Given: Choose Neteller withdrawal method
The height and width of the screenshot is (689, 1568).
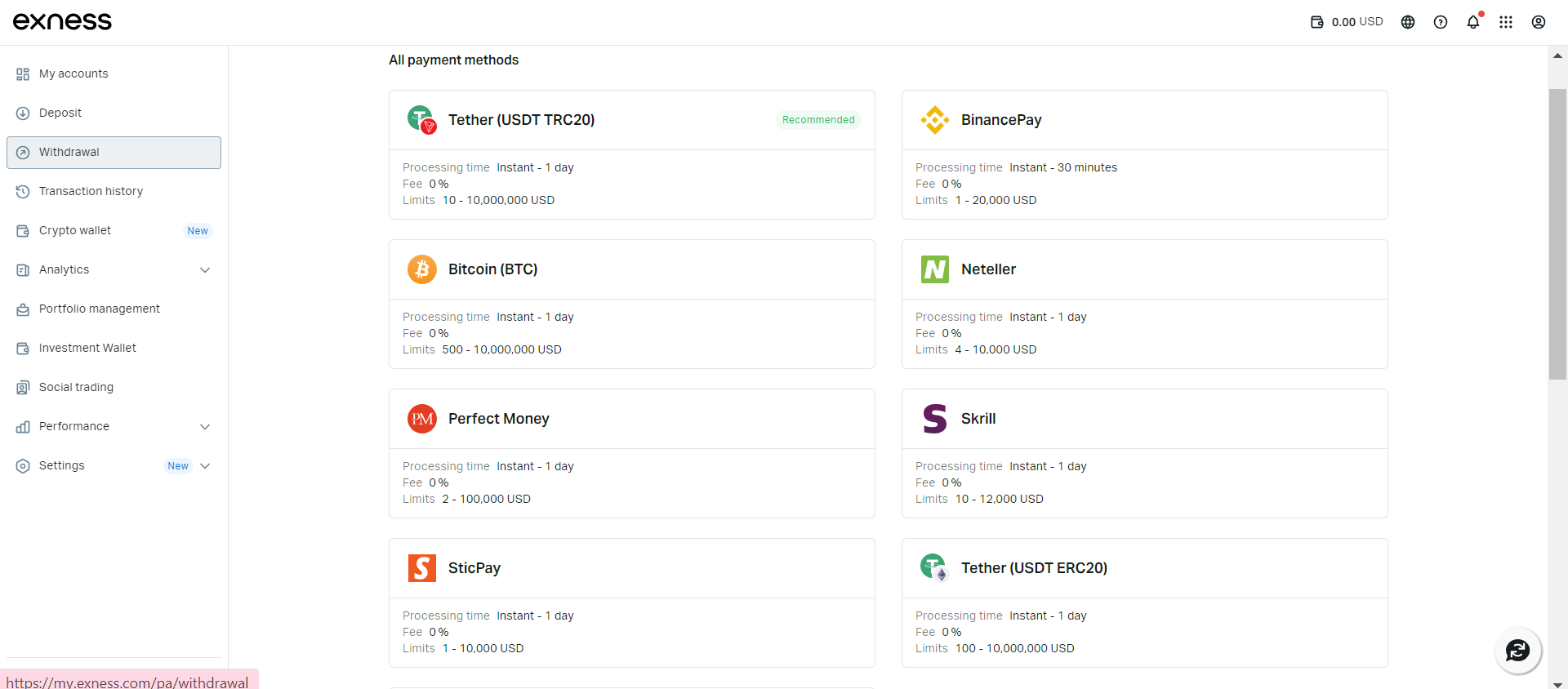Looking at the screenshot, I should click(x=1145, y=304).
